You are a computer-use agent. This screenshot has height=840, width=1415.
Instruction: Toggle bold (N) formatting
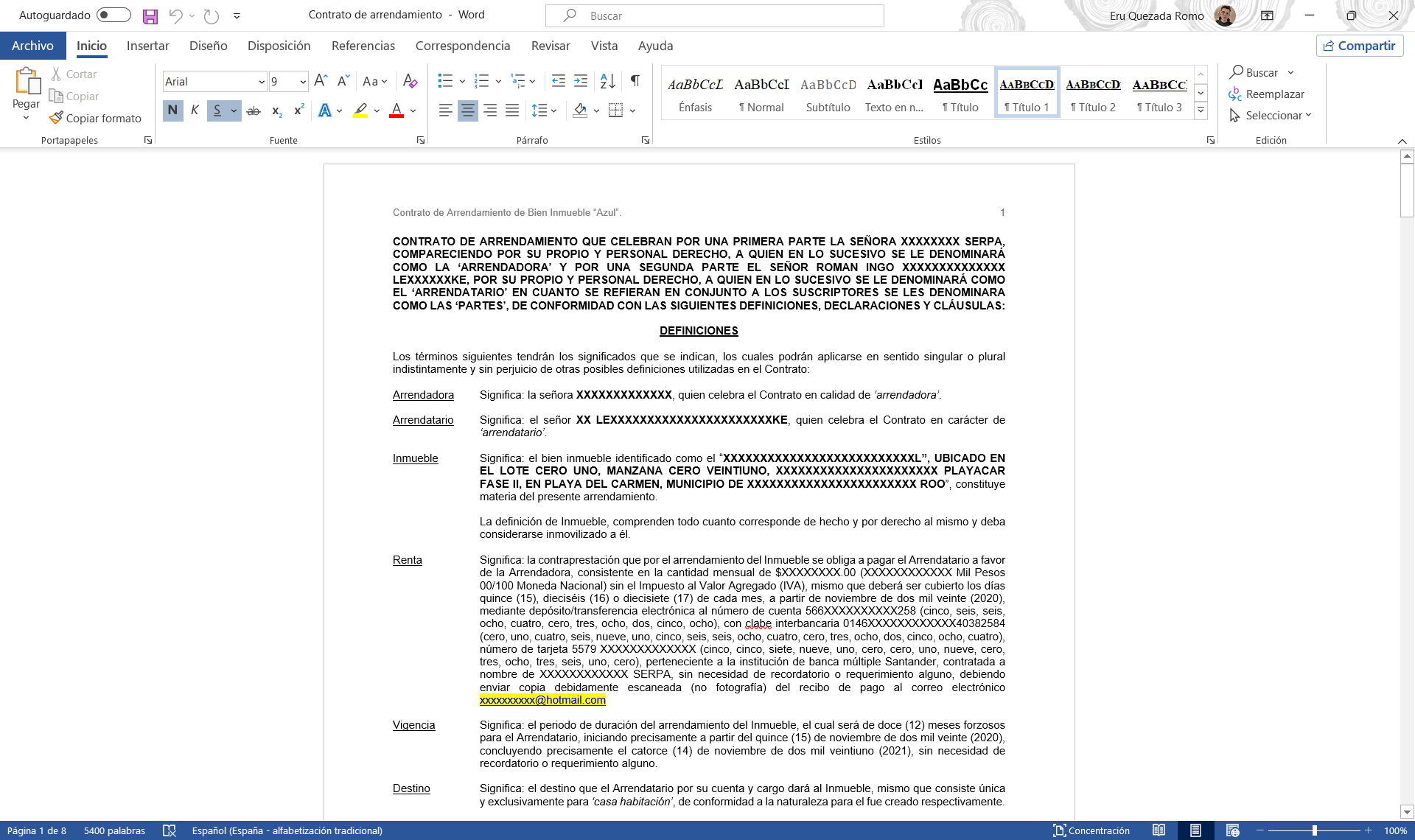point(172,111)
